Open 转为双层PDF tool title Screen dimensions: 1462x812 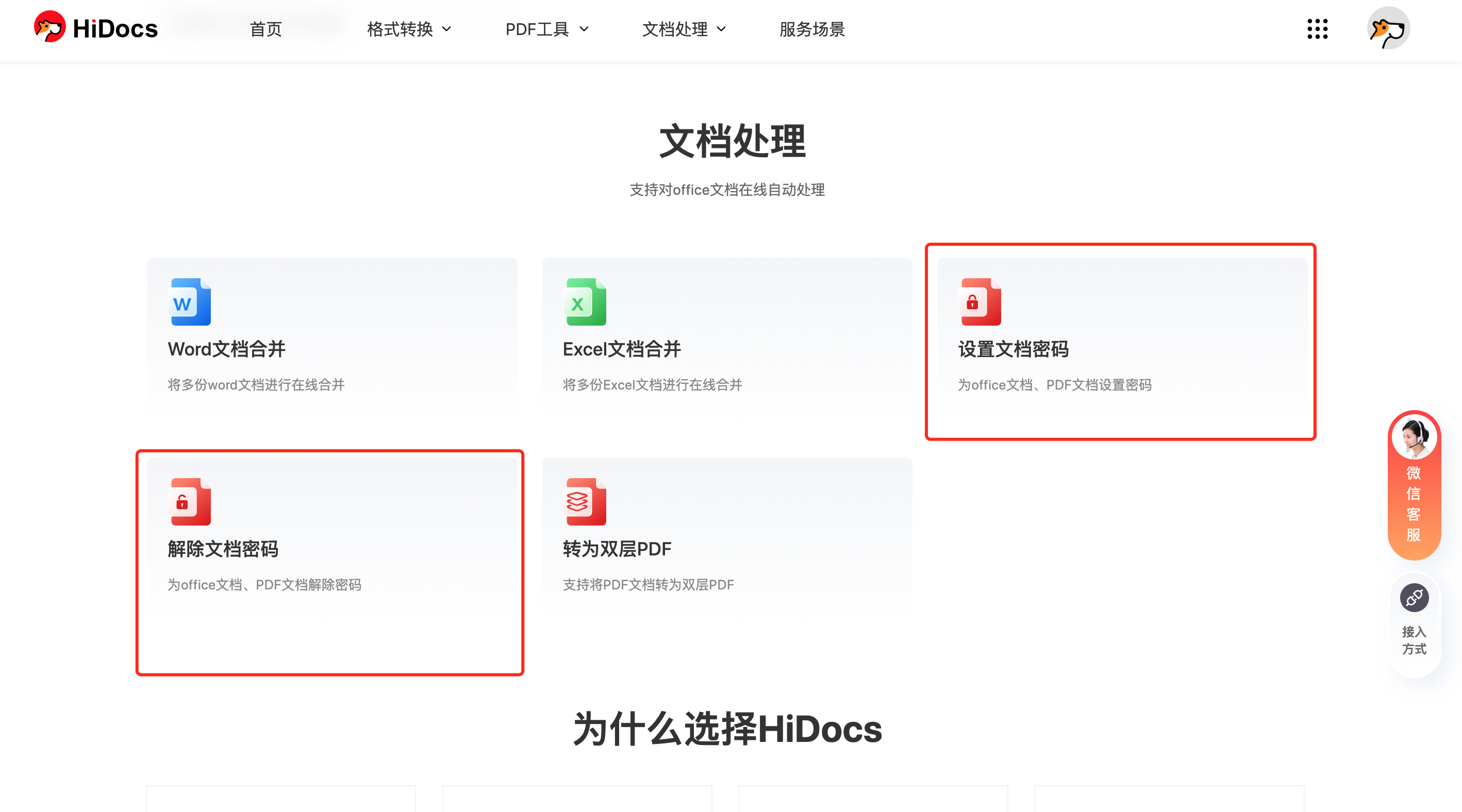pos(617,549)
